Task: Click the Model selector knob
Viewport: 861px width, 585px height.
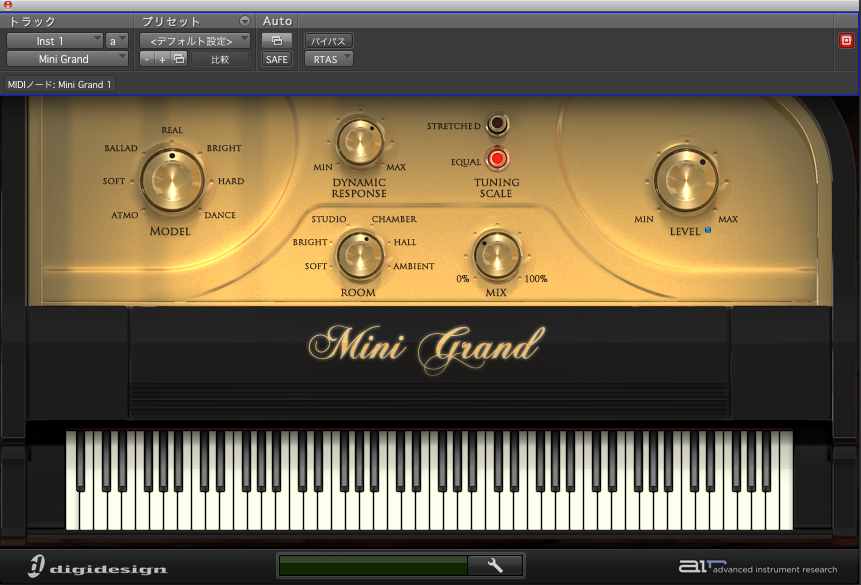Action: pyautogui.click(x=172, y=181)
